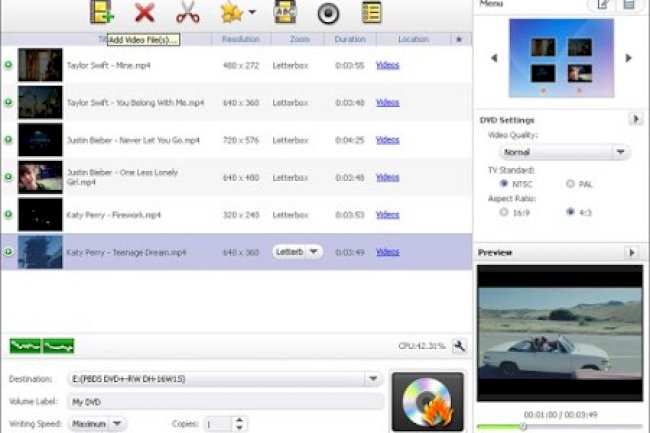Click thumbnail of One Less Lonely Girl.mp4
This screenshot has width=650, height=433.
click(x=40, y=177)
